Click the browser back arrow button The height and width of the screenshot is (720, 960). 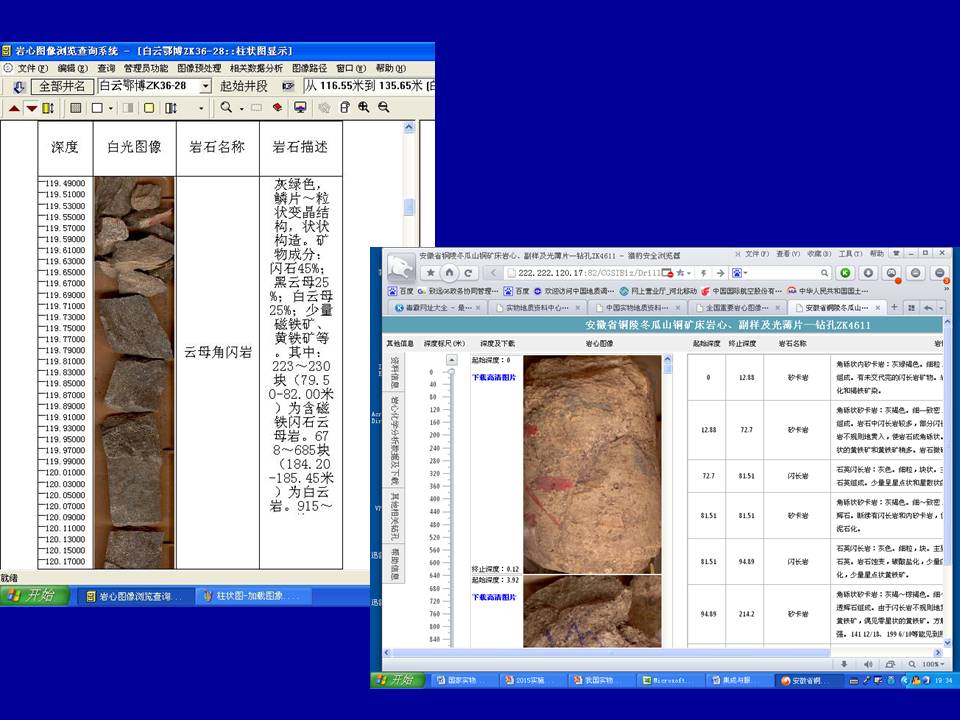coord(493,272)
